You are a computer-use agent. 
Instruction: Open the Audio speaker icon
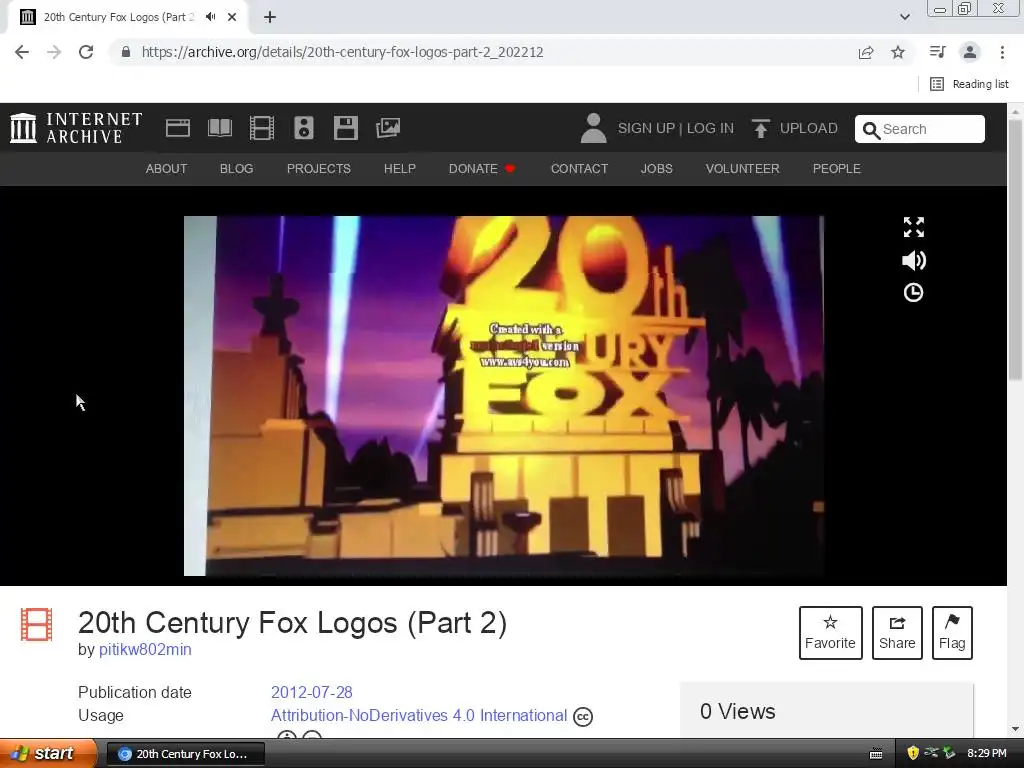[x=304, y=128]
